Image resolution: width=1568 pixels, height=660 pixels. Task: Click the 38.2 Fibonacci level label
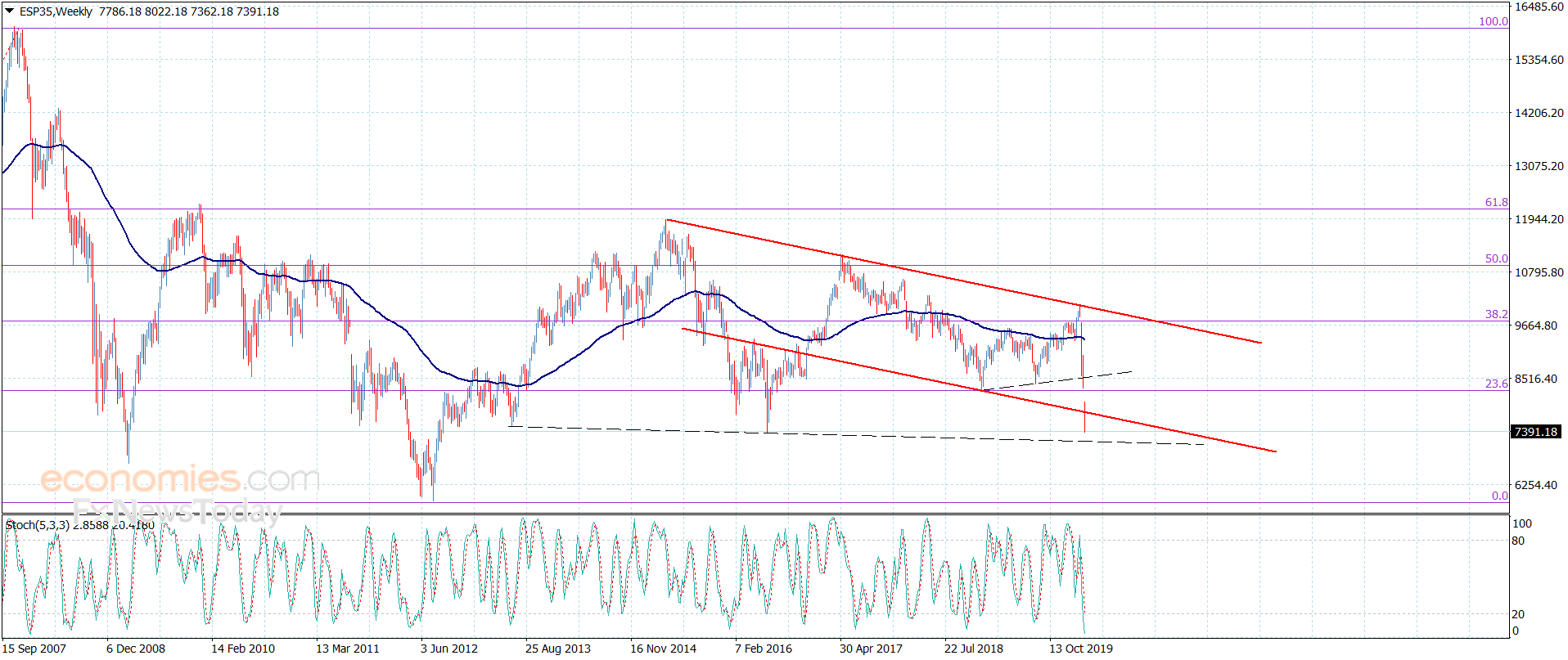(1496, 314)
